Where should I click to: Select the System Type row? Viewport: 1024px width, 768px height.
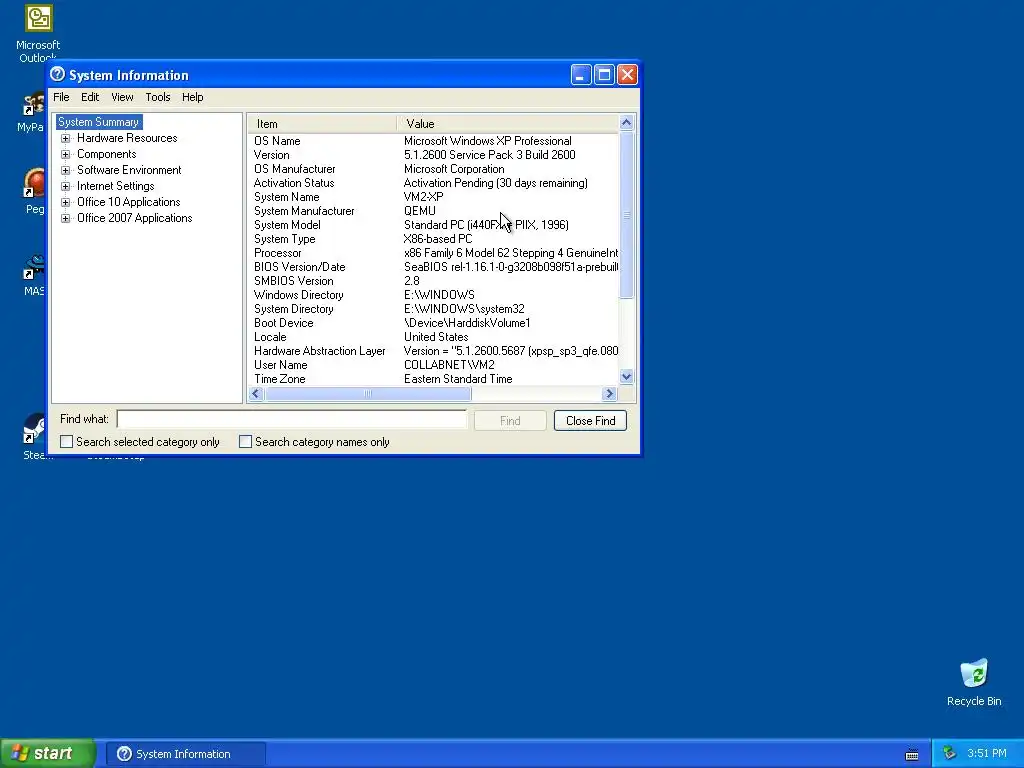pos(433,239)
